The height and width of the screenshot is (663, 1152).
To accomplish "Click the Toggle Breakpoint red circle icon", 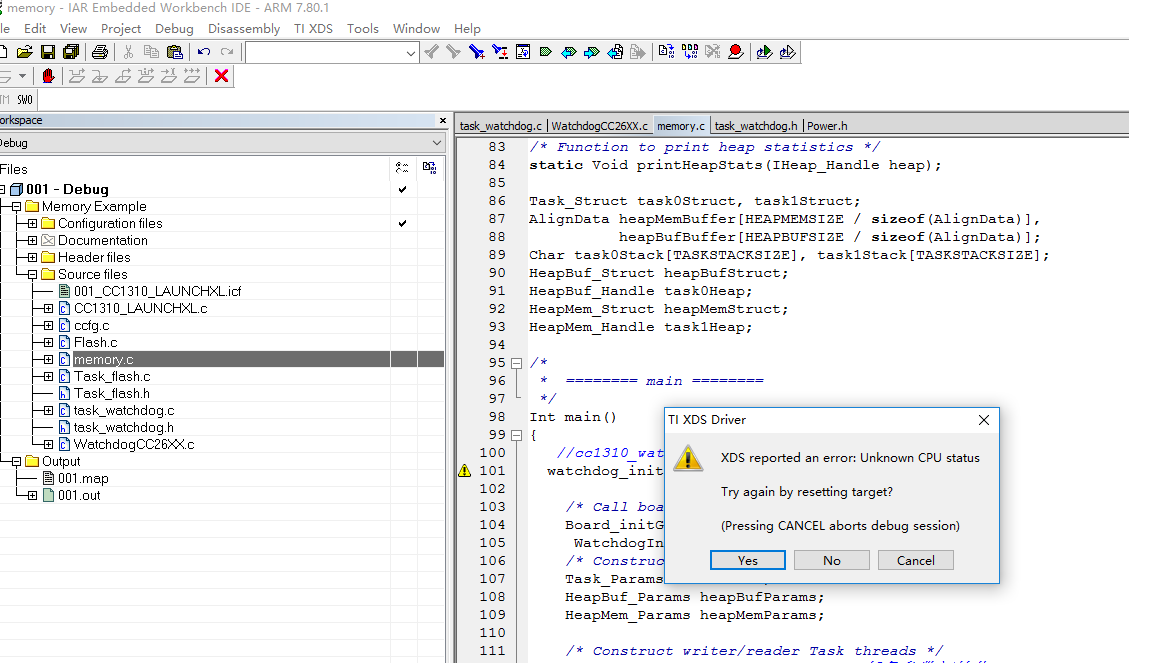I will (736, 52).
